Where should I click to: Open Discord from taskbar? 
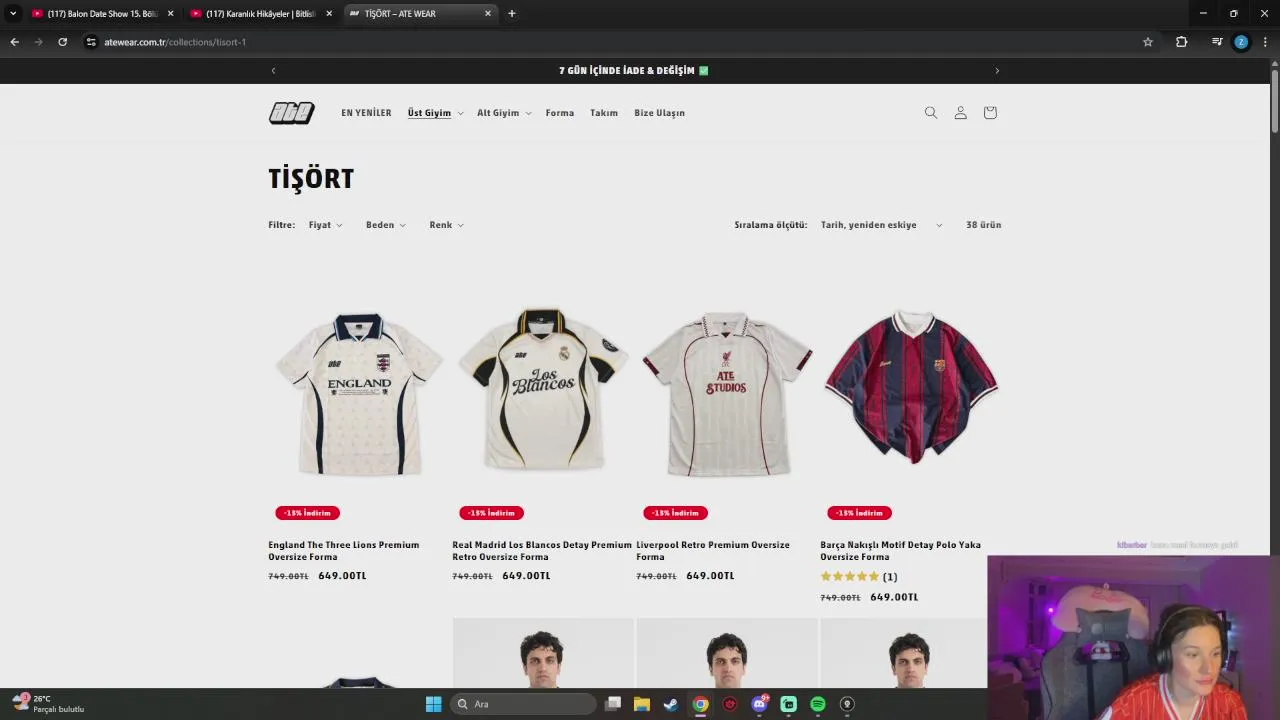click(759, 704)
